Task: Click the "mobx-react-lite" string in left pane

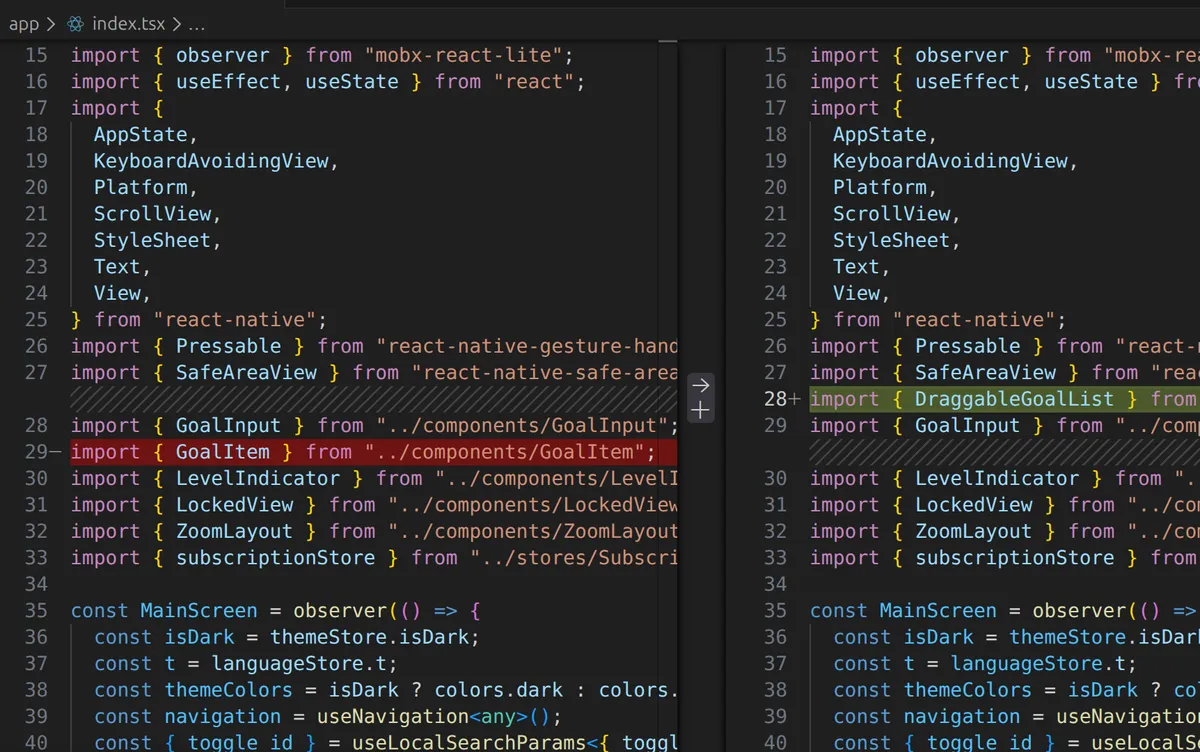Action: [469, 55]
